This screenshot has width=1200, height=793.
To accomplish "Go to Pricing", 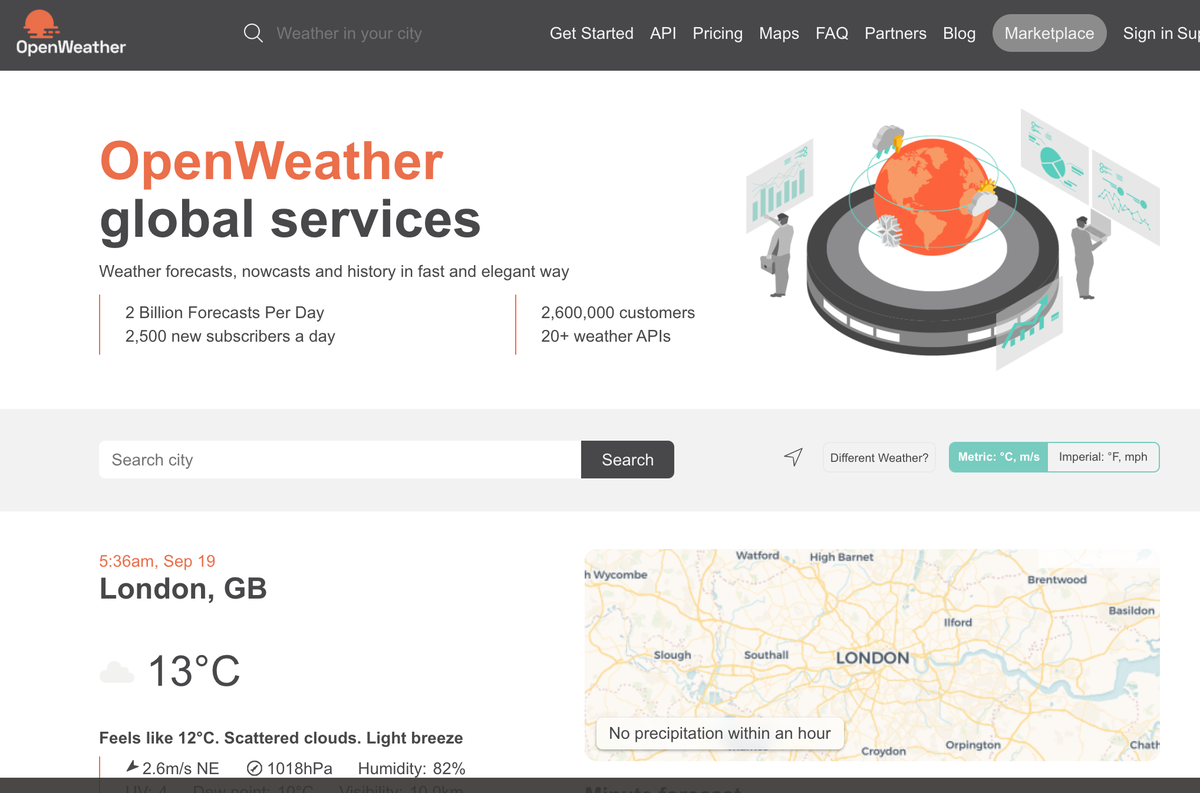I will [x=718, y=33].
